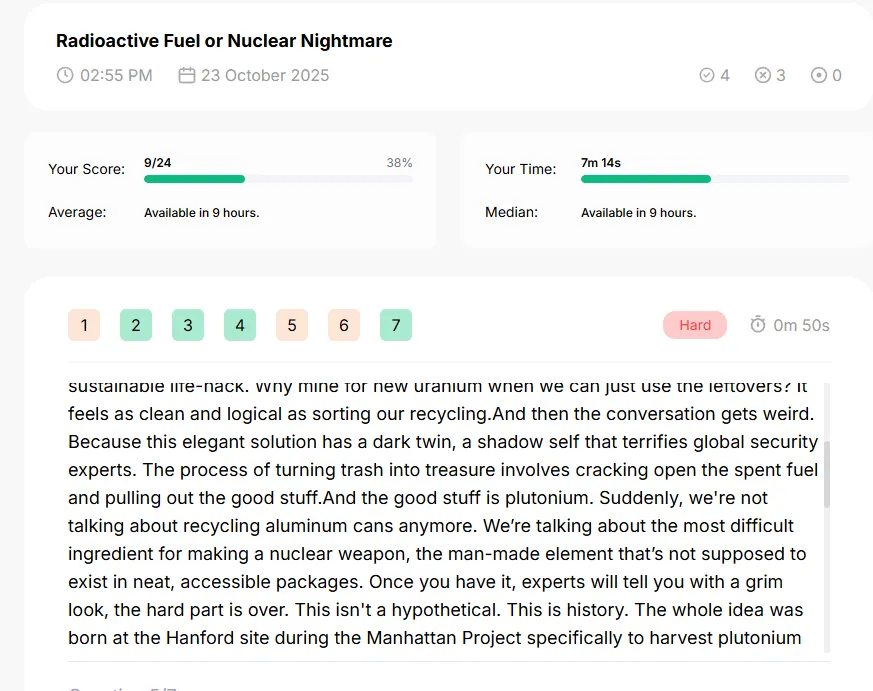Click the Hard difficulty badge
This screenshot has height=691, width=873.
(x=695, y=325)
